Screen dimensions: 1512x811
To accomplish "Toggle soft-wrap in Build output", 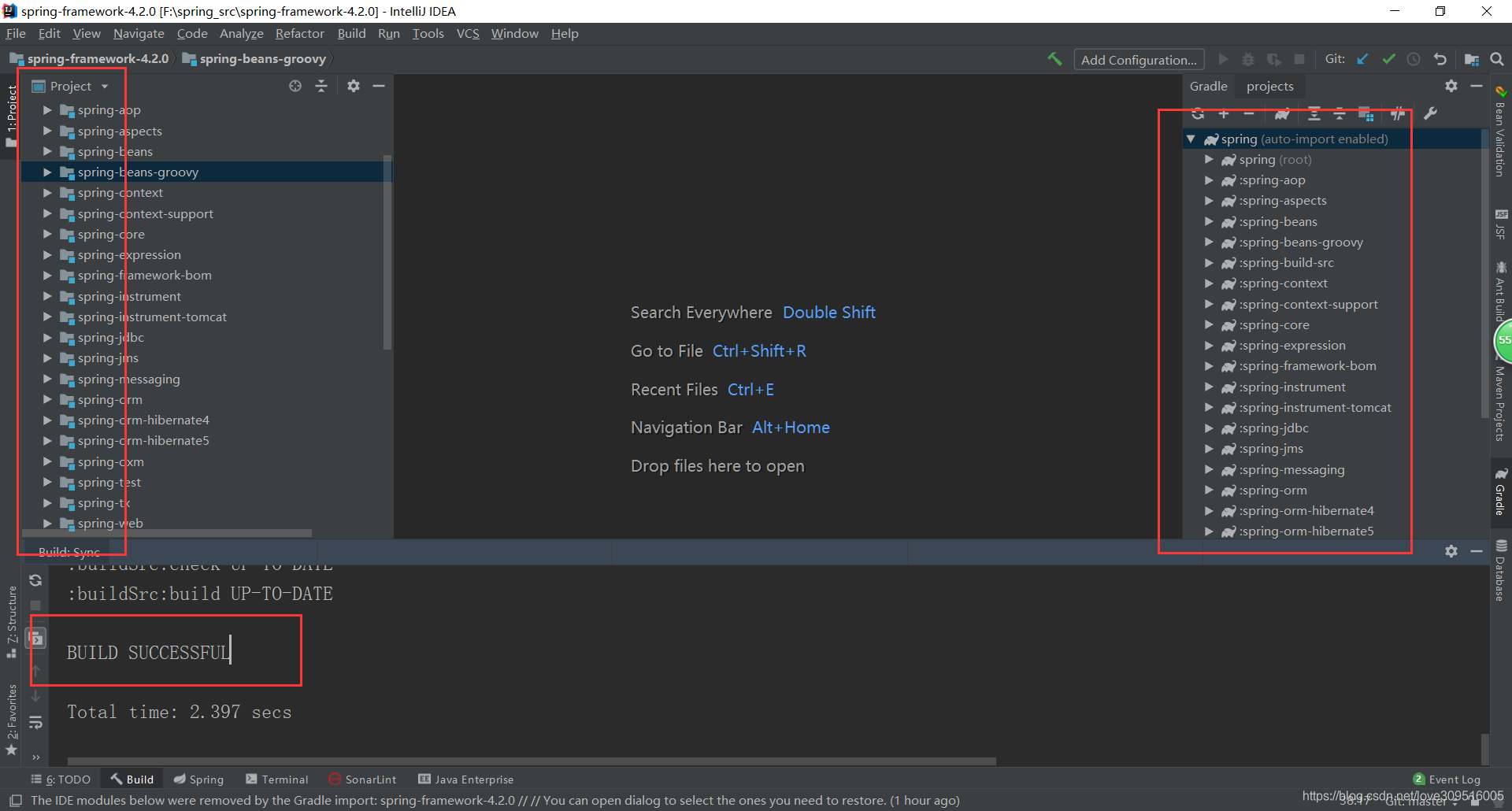I will pos(35,722).
